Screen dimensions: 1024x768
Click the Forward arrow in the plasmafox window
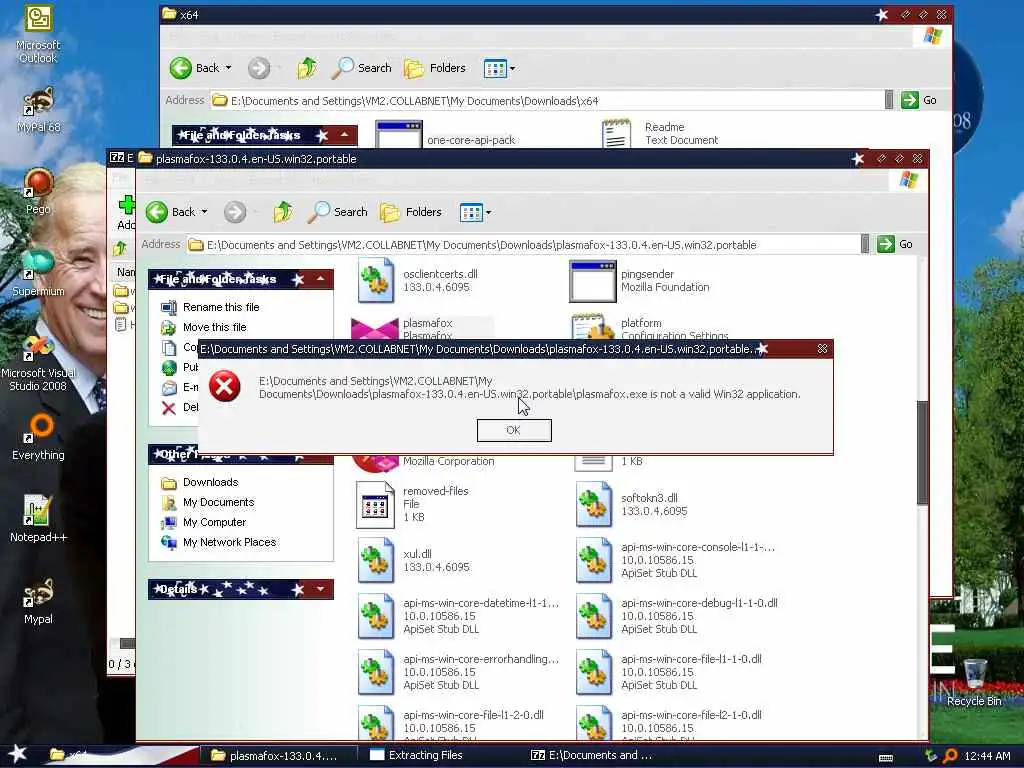[235, 212]
